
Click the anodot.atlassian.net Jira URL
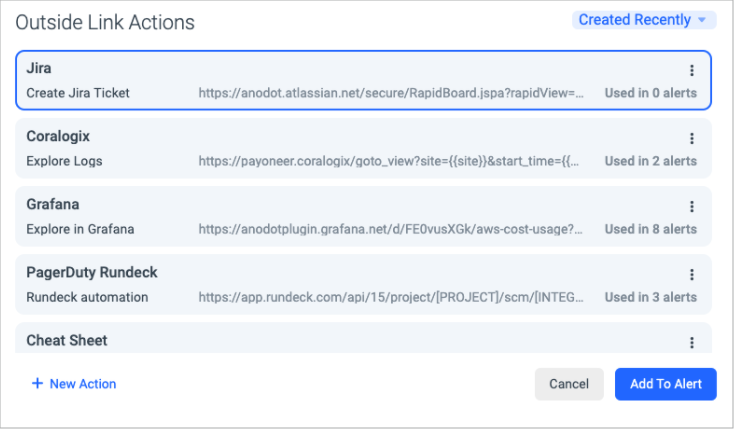391,93
